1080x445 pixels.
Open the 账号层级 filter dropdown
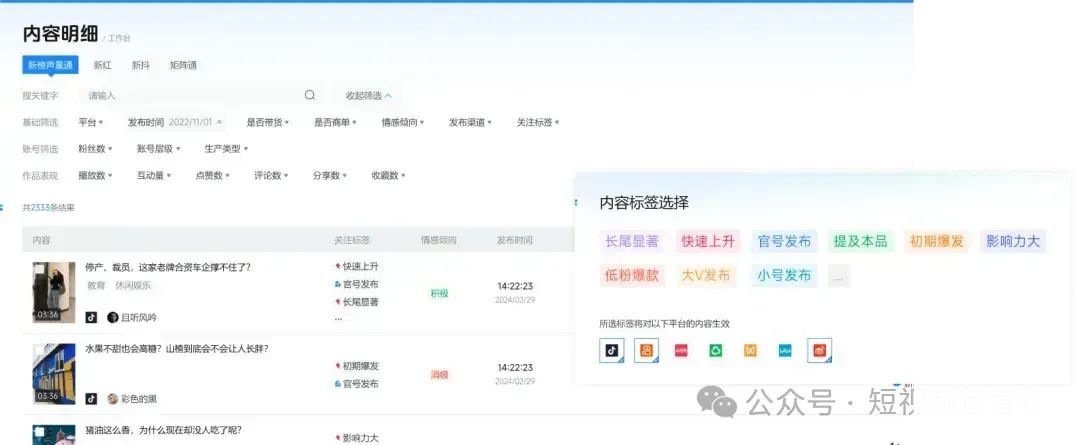click(158, 148)
